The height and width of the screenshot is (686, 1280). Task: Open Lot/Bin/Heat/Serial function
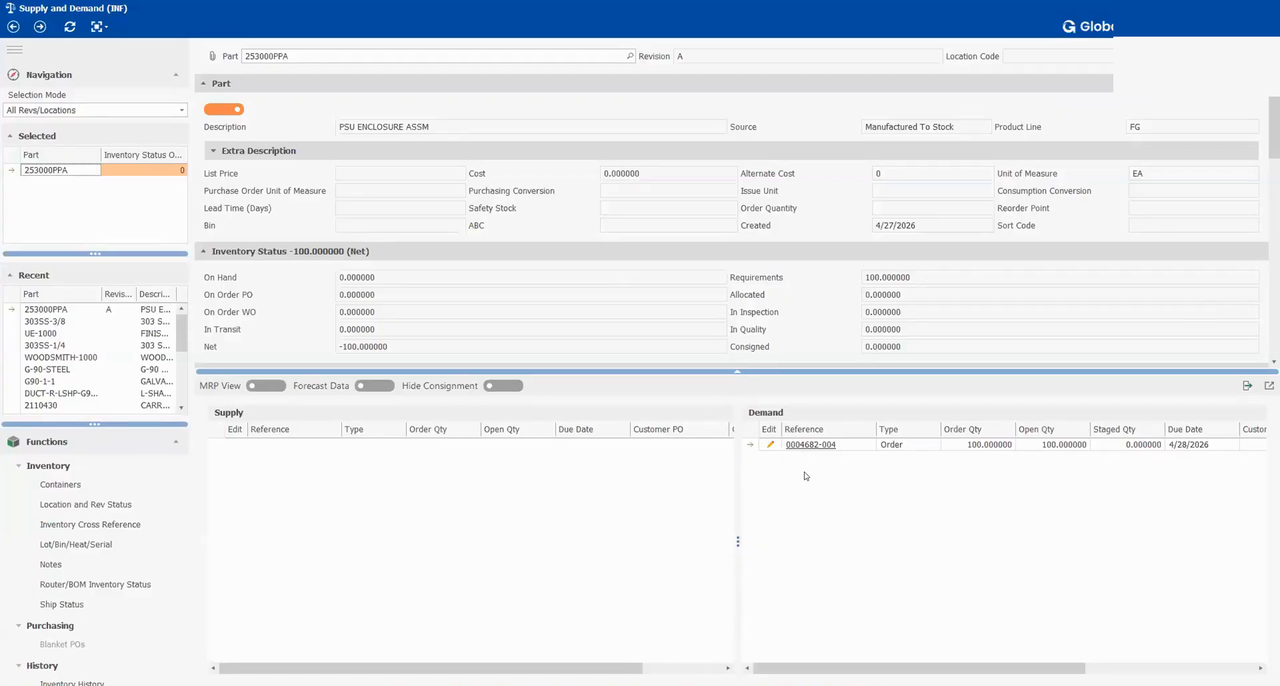(76, 545)
